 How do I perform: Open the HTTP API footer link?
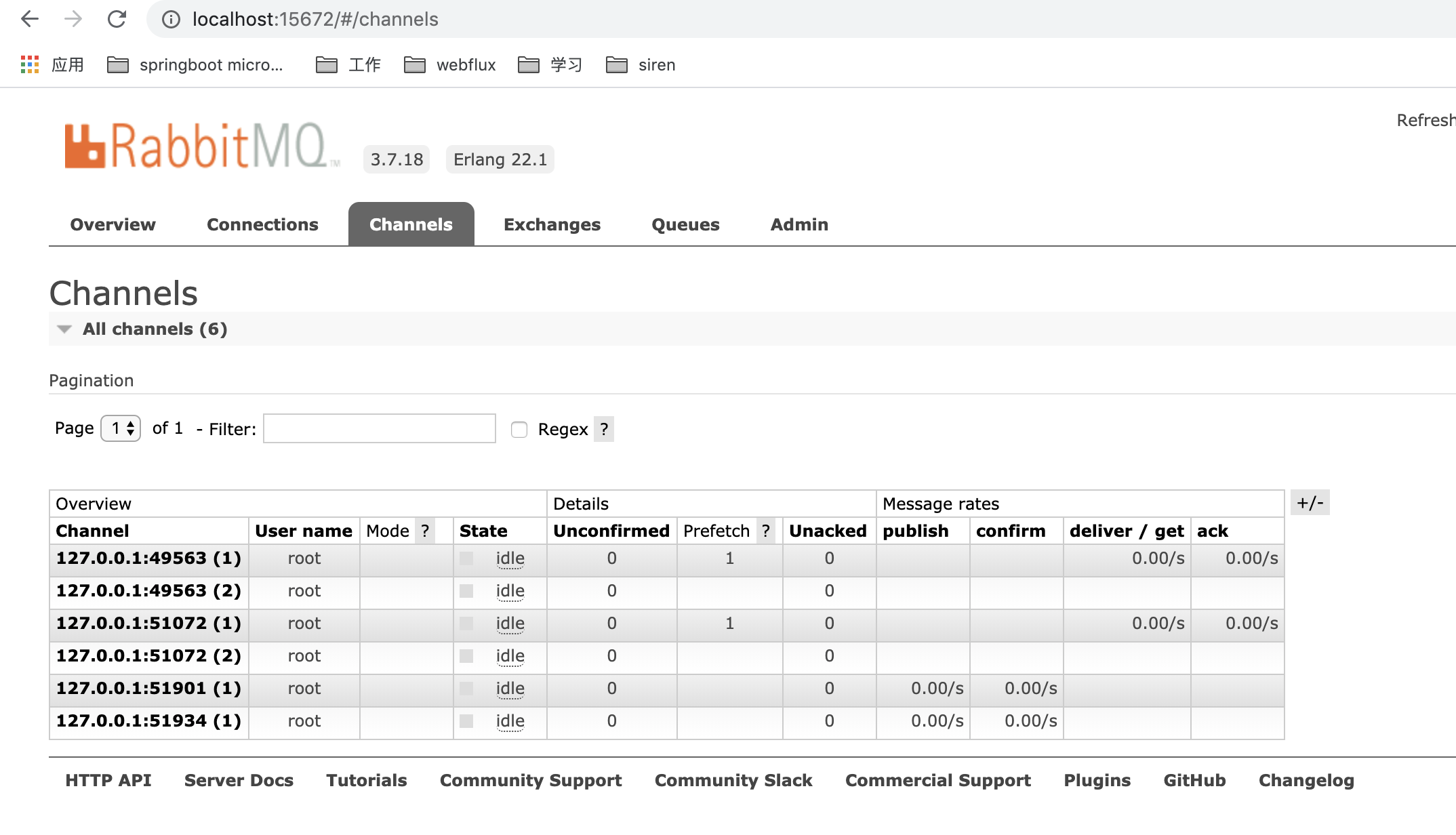tap(108, 781)
